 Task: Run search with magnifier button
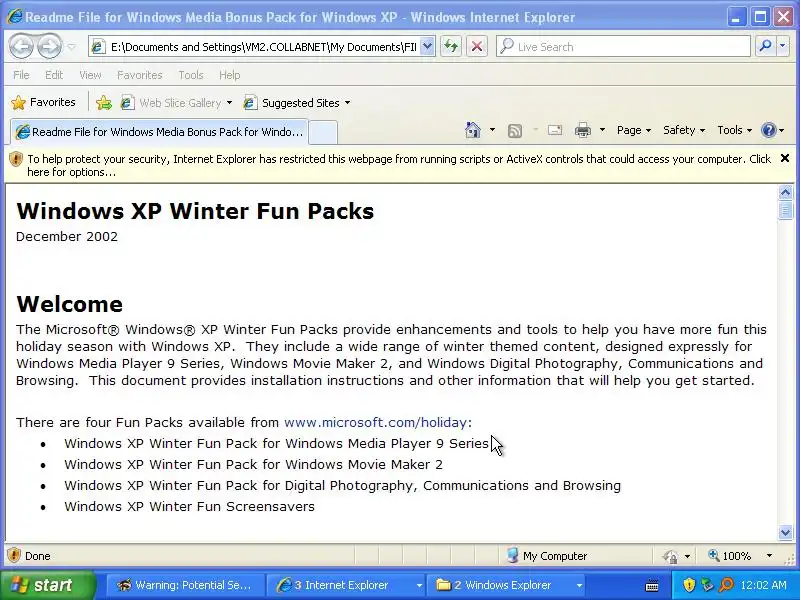point(765,47)
